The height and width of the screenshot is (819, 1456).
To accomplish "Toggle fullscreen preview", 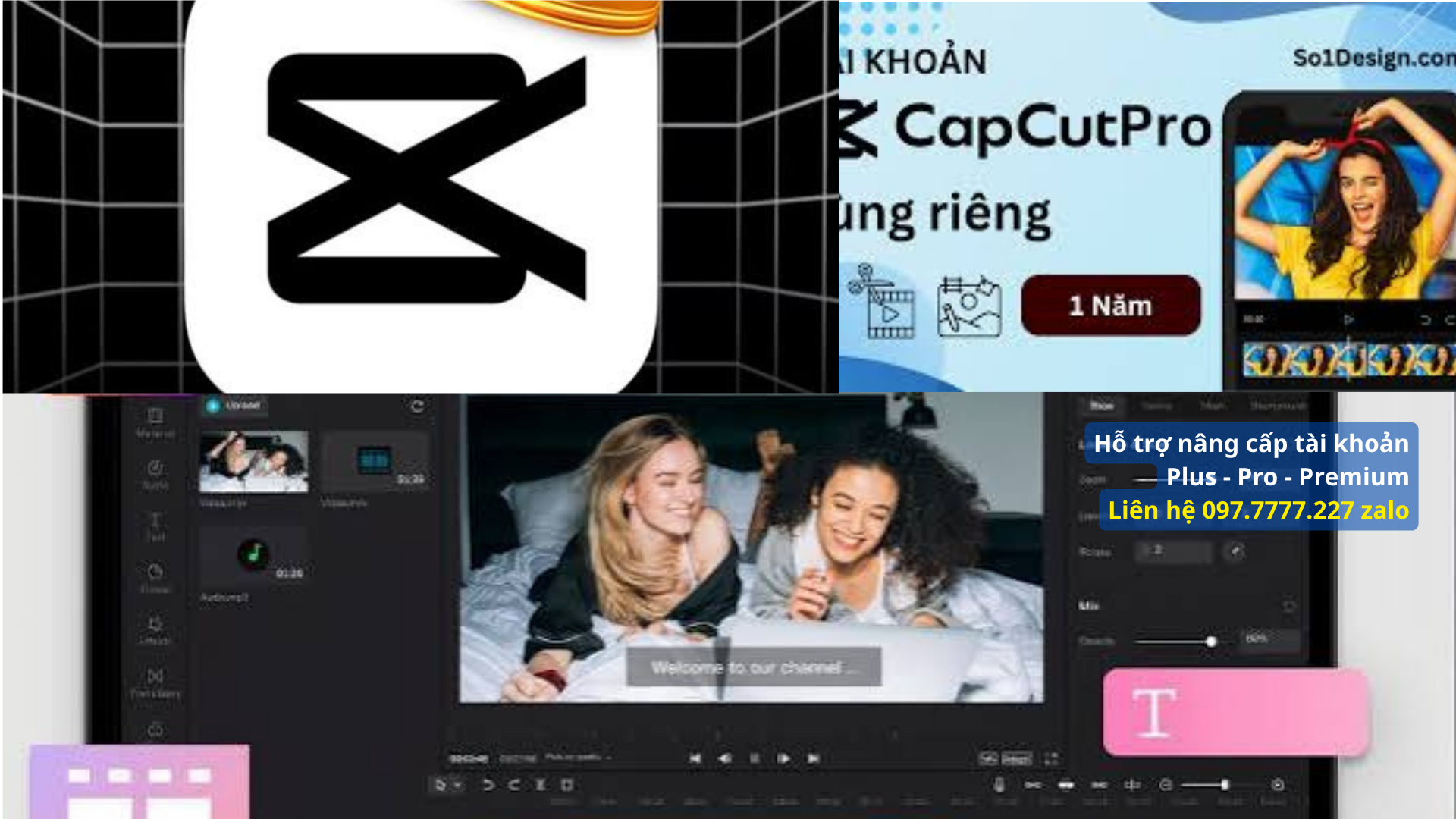I will [1051, 758].
